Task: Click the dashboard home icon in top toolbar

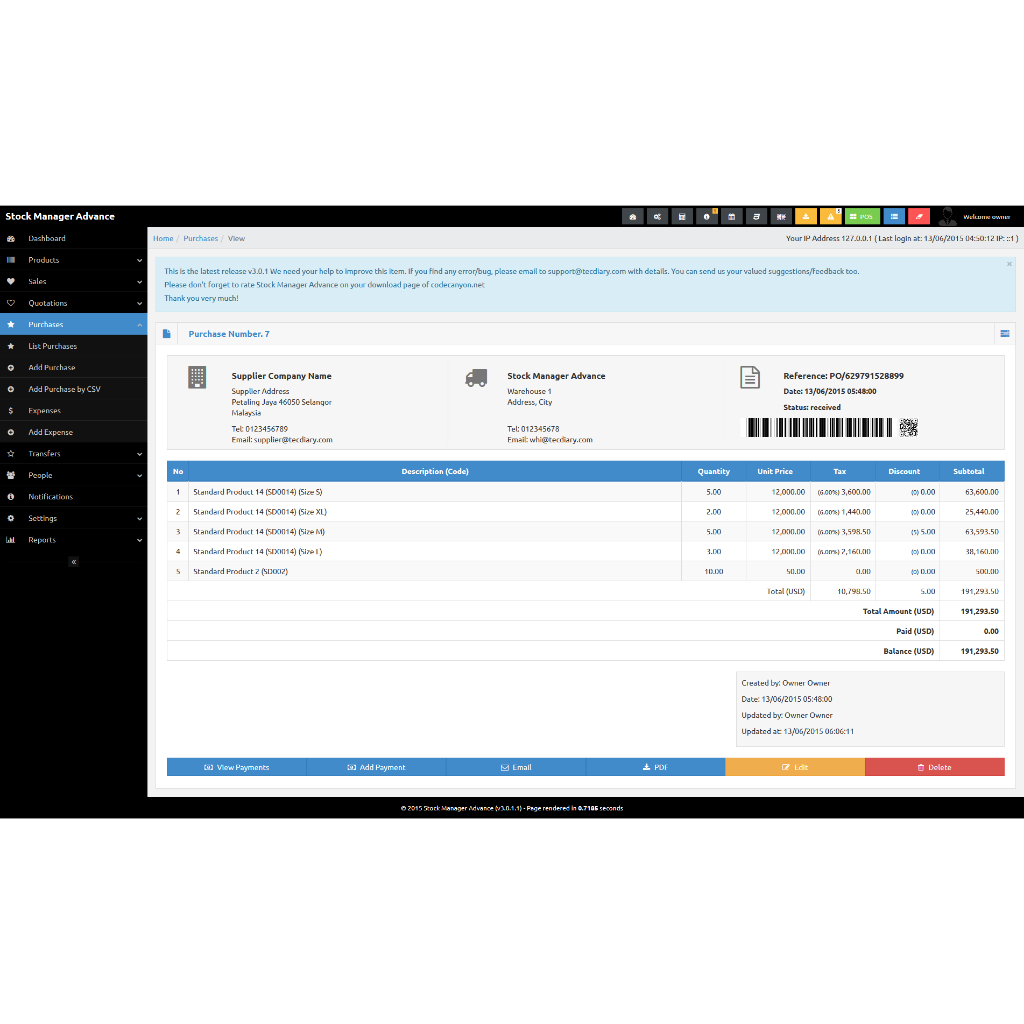Action: click(632, 216)
